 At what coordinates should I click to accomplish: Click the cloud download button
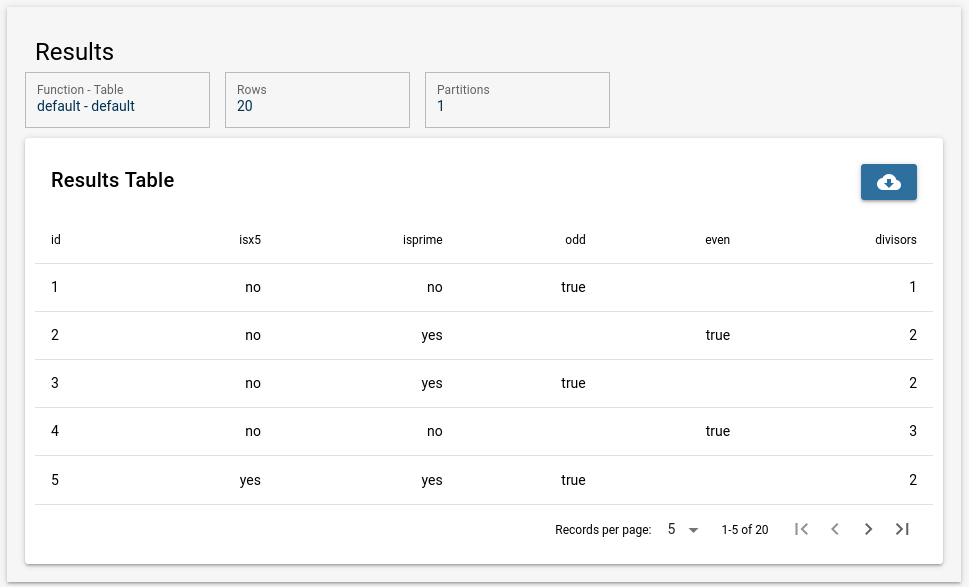(x=888, y=182)
